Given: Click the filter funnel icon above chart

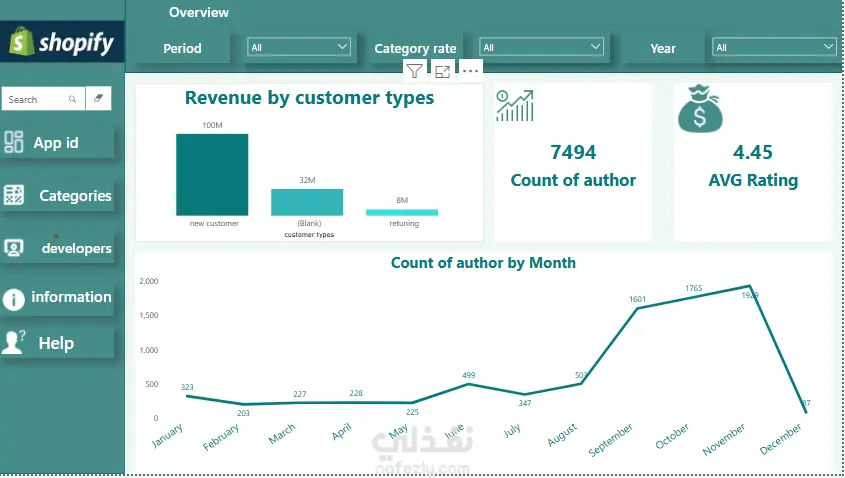Looking at the screenshot, I should [414, 71].
